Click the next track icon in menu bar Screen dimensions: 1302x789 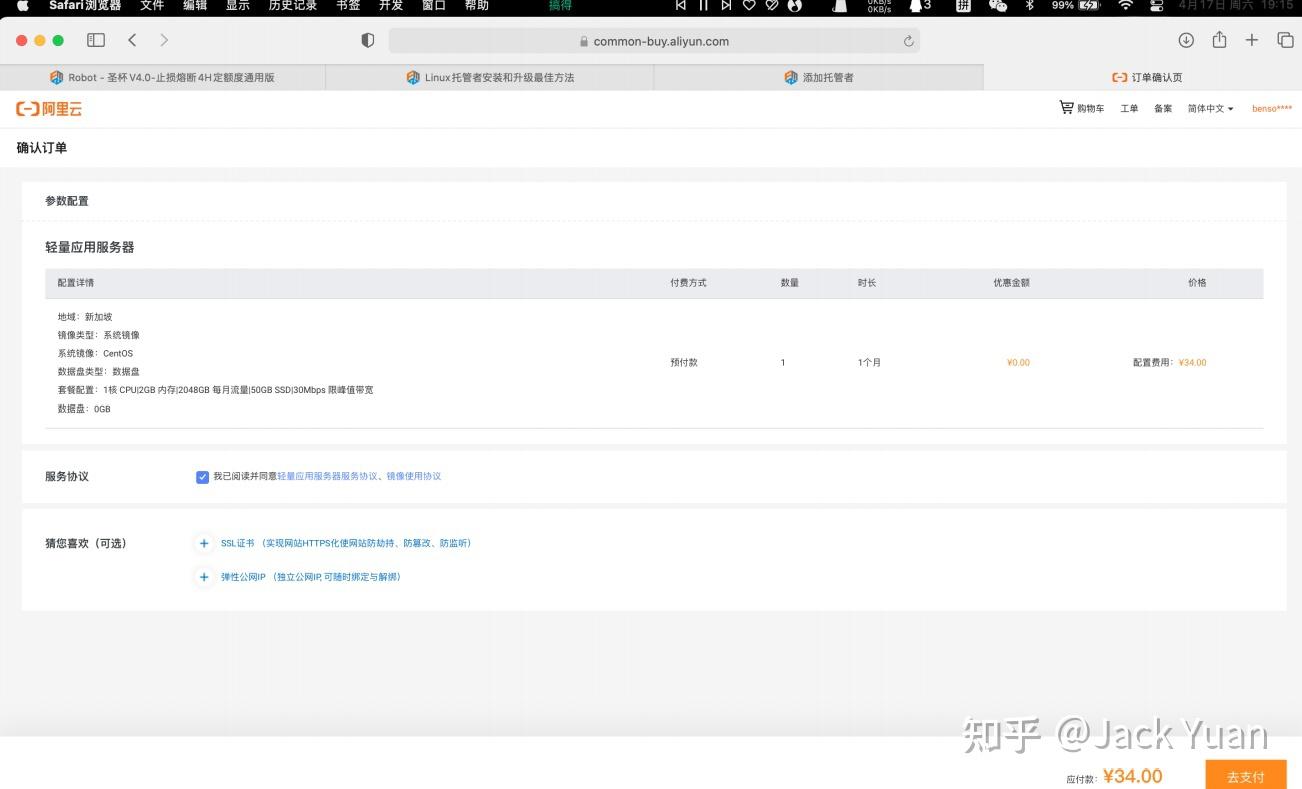tap(726, 5)
